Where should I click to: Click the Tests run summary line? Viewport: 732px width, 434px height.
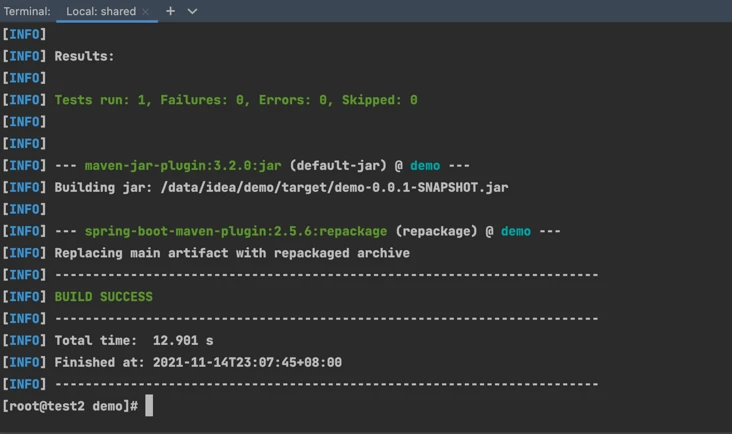click(236, 100)
